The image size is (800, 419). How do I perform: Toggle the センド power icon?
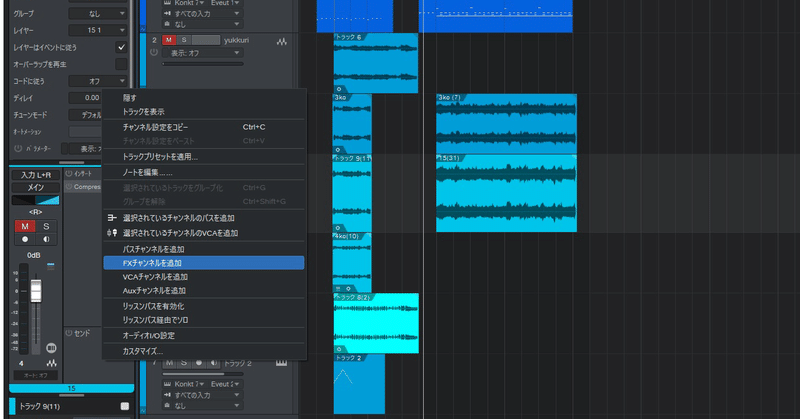[x=69, y=333]
